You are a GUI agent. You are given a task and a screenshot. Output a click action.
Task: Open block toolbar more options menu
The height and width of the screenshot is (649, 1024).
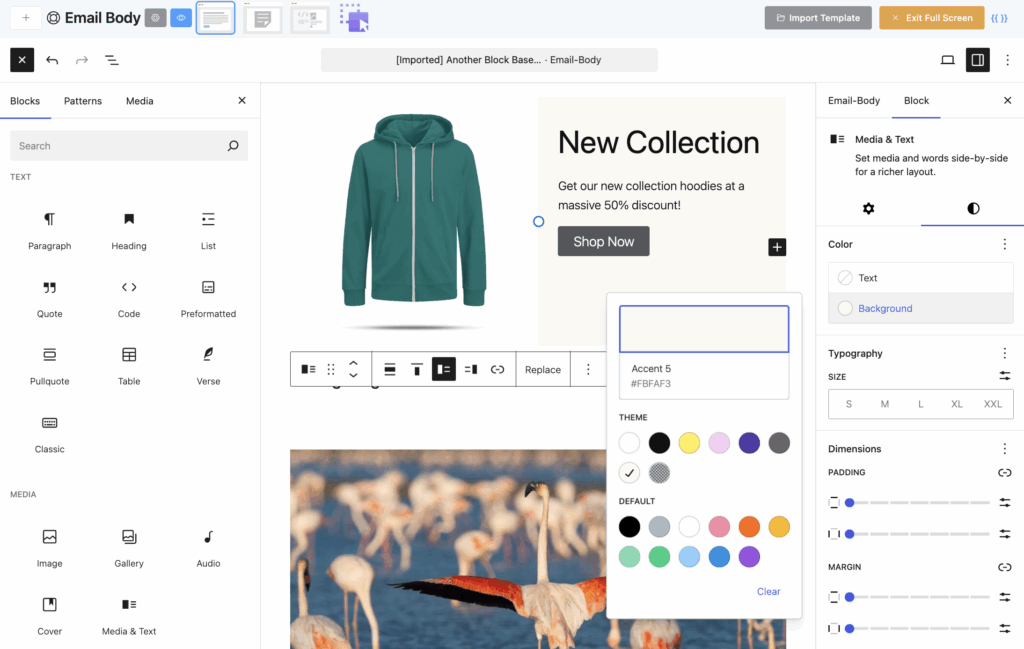pos(588,370)
